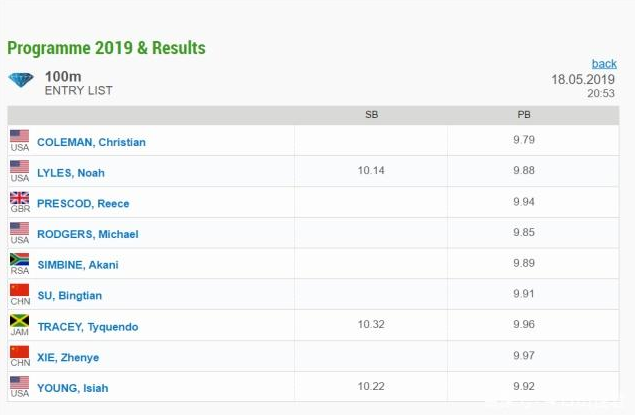This screenshot has height=415, width=635.
Task: Open TRACEY, Tyquendo athlete link
Action: tap(87, 327)
